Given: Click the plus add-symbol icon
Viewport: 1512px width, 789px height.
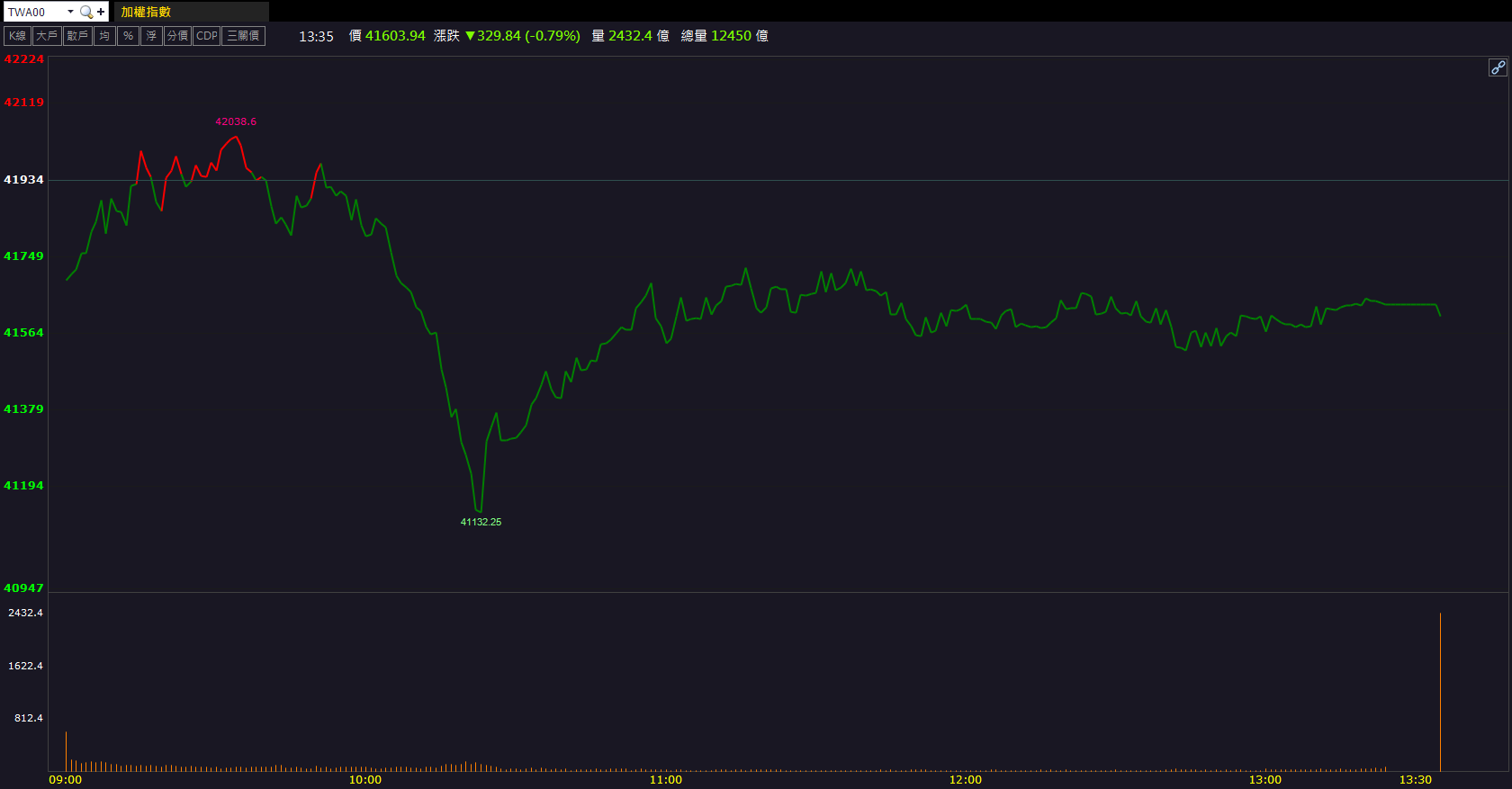Looking at the screenshot, I should click(101, 12).
